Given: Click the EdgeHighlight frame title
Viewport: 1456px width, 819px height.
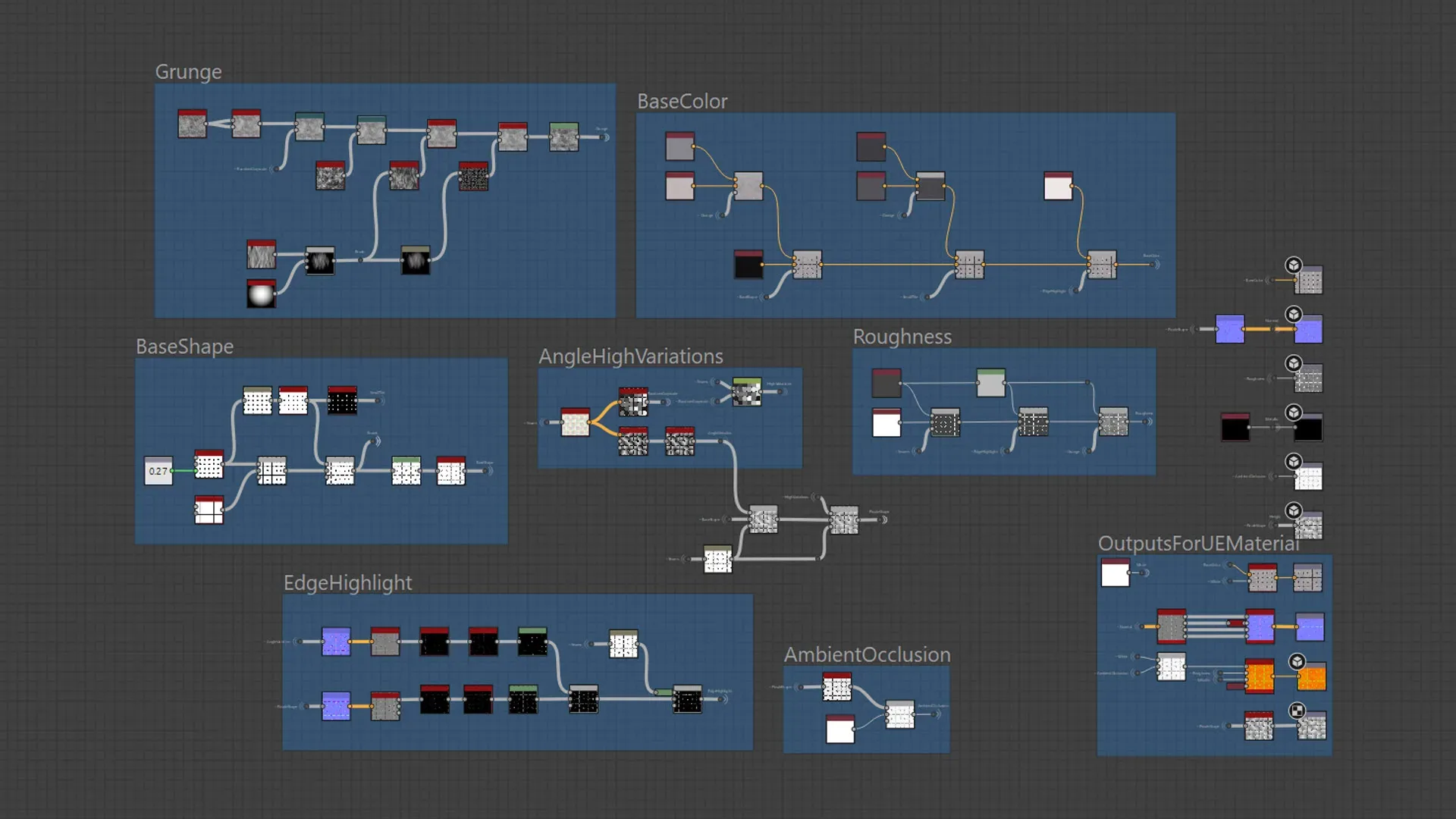Looking at the screenshot, I should (x=347, y=583).
